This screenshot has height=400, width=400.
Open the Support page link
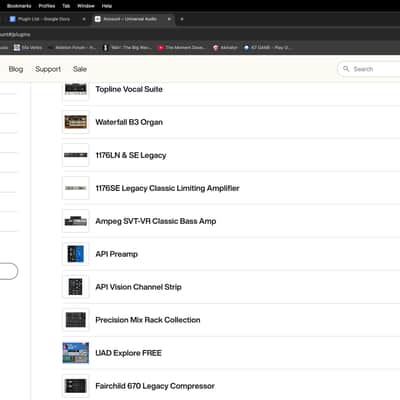click(x=48, y=69)
